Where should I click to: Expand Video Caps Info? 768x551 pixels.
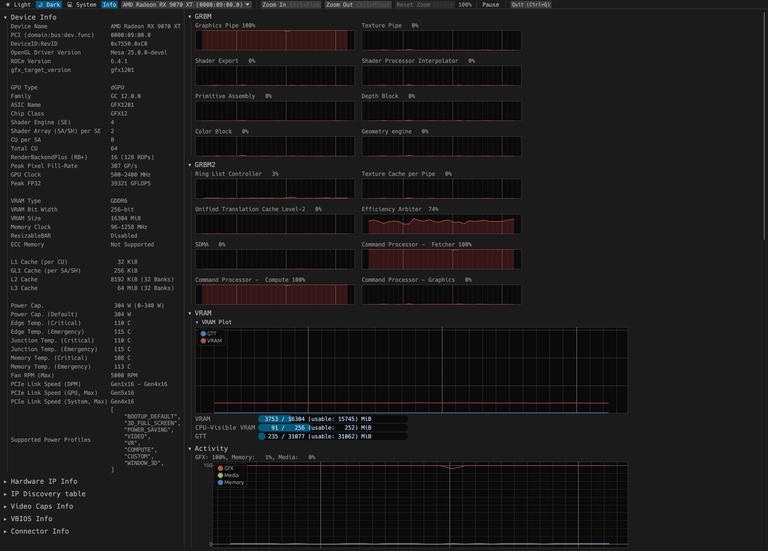point(38,506)
